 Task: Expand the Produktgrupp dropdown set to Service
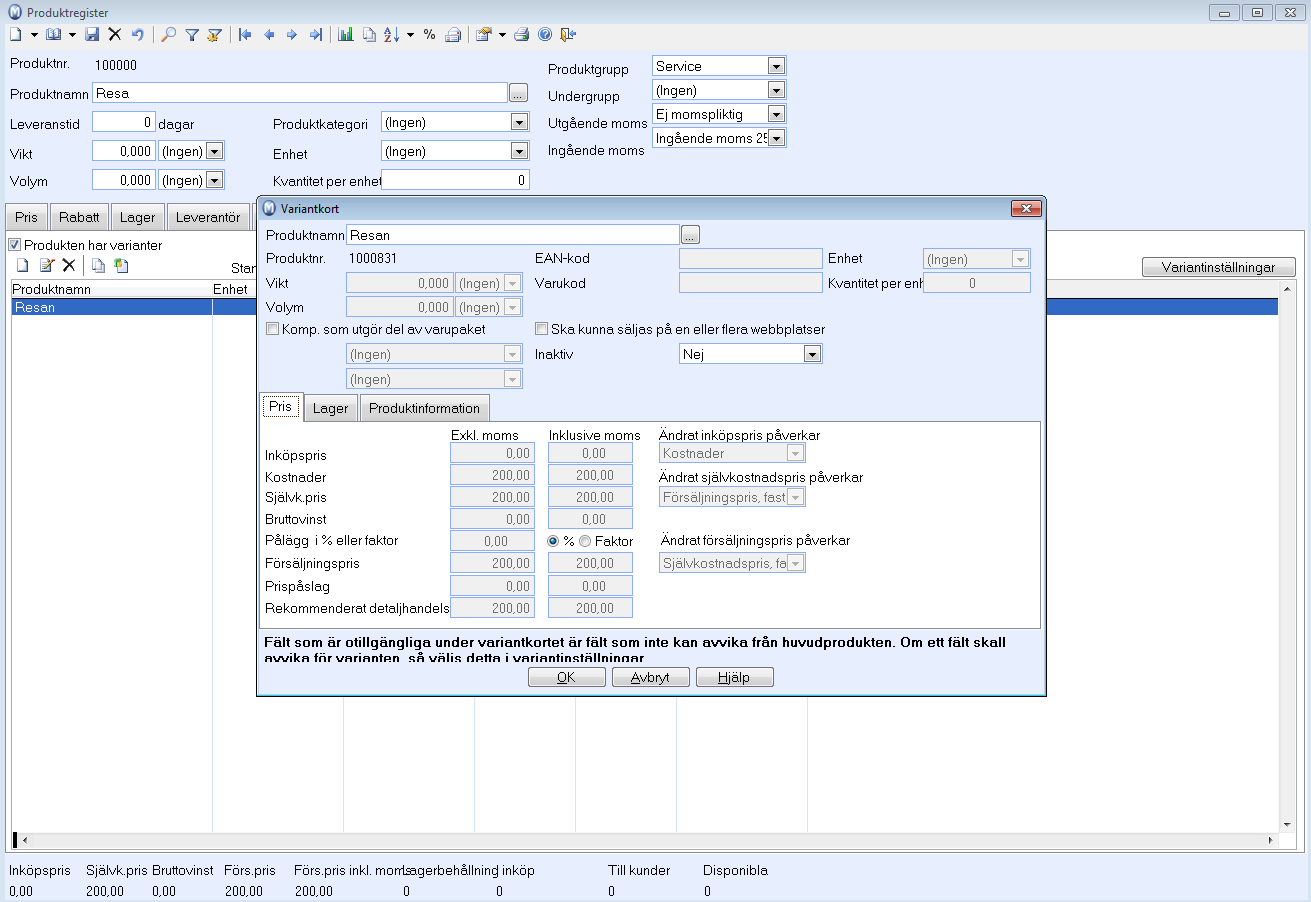(776, 66)
